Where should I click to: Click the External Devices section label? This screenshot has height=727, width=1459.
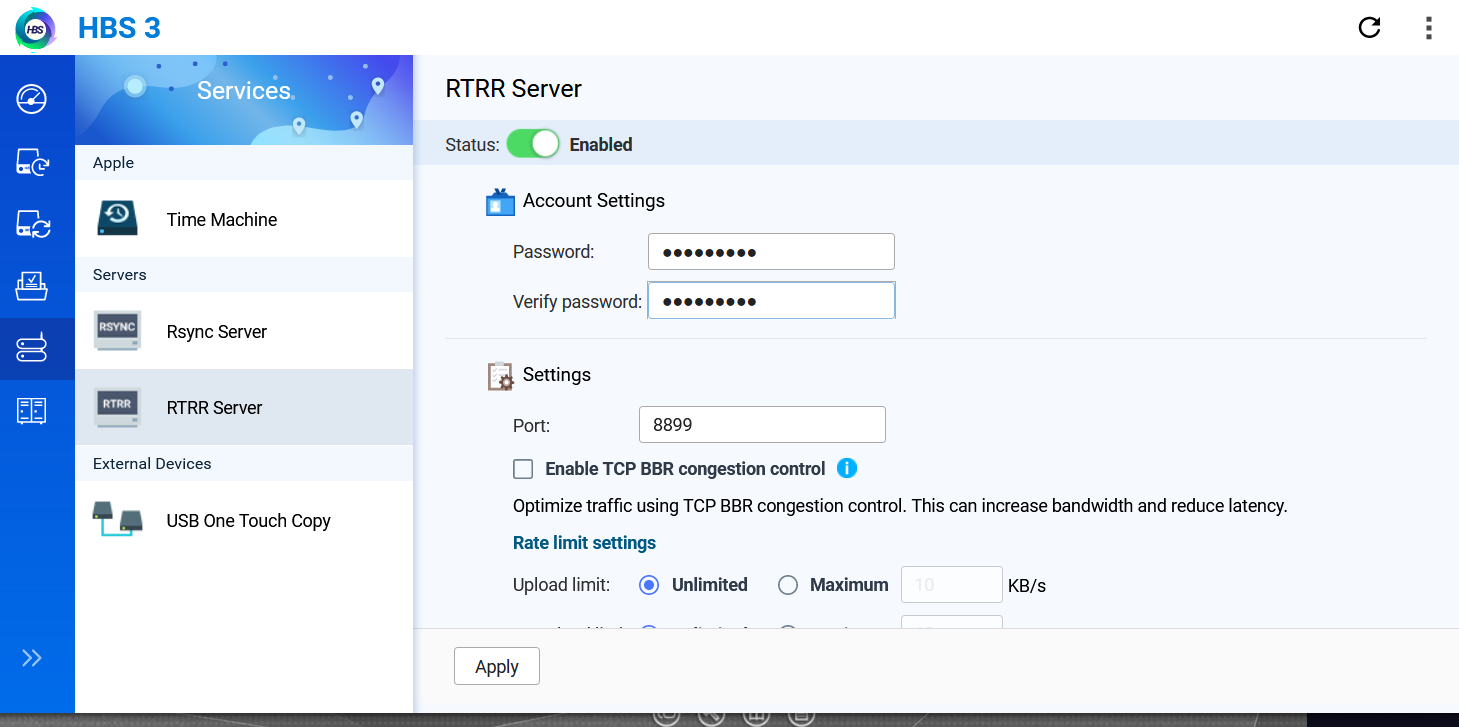[152, 464]
